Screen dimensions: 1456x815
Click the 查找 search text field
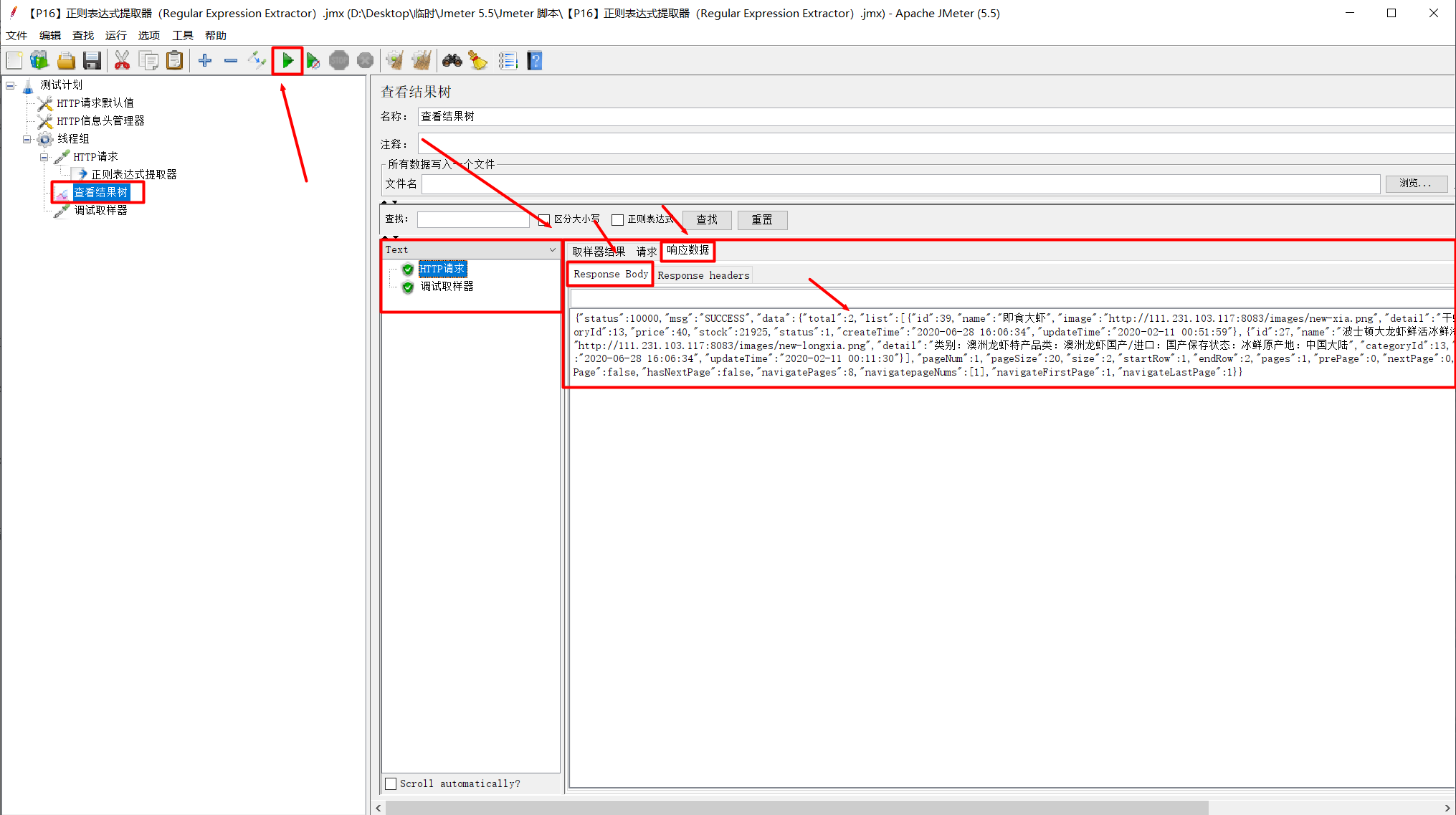[x=473, y=220]
